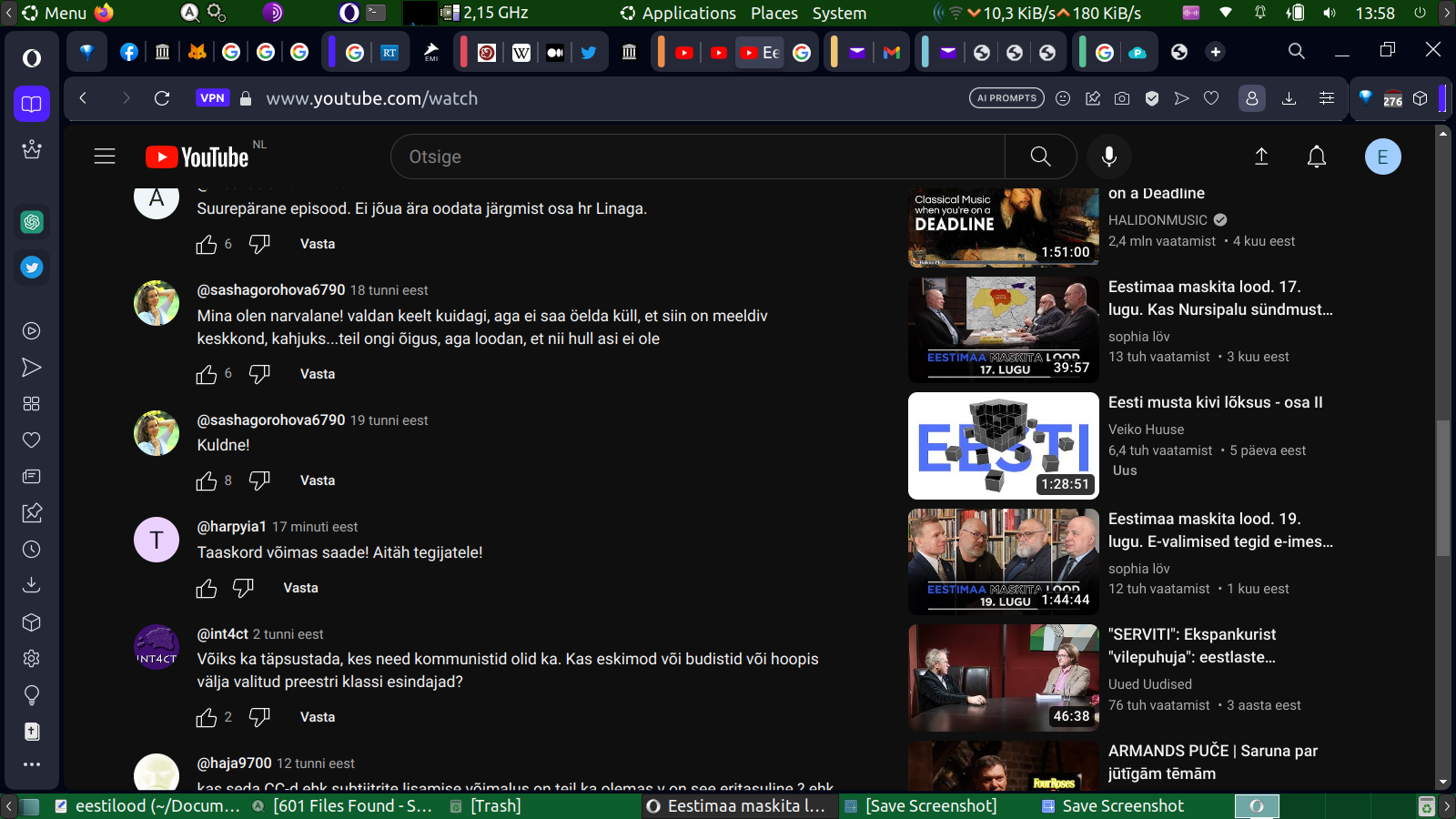
Task: Start voice search with the microphone
Action: tap(1108, 157)
